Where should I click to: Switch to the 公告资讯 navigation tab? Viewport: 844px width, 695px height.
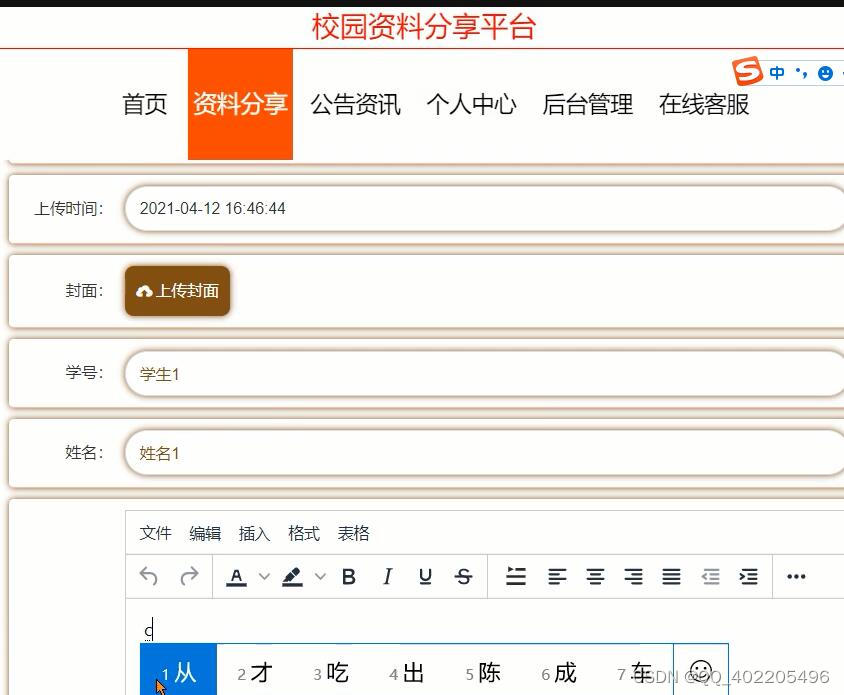tap(355, 104)
